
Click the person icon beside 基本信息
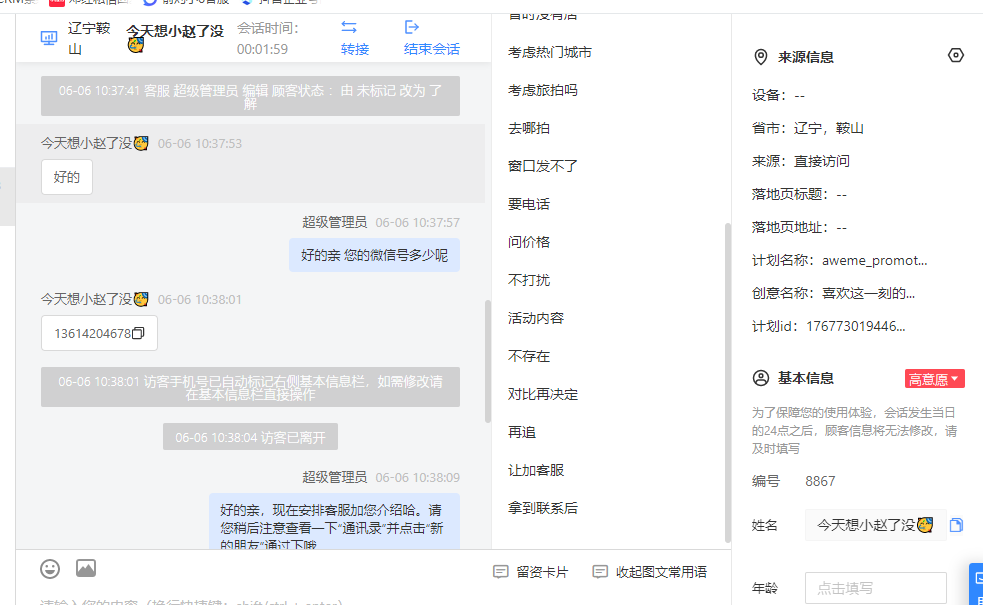(760, 378)
